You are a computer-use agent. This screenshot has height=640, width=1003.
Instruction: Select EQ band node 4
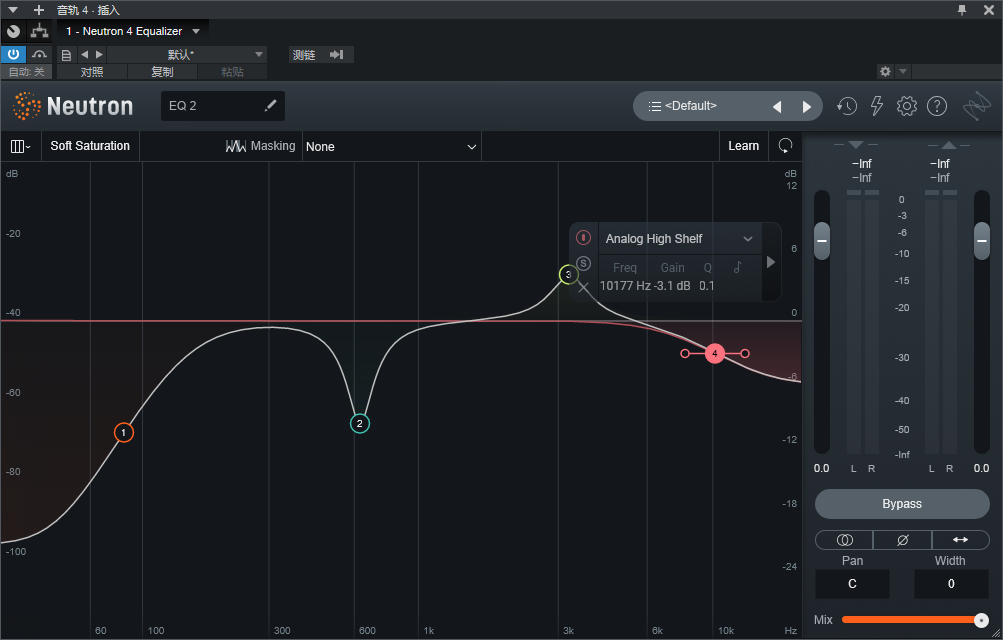(x=715, y=353)
